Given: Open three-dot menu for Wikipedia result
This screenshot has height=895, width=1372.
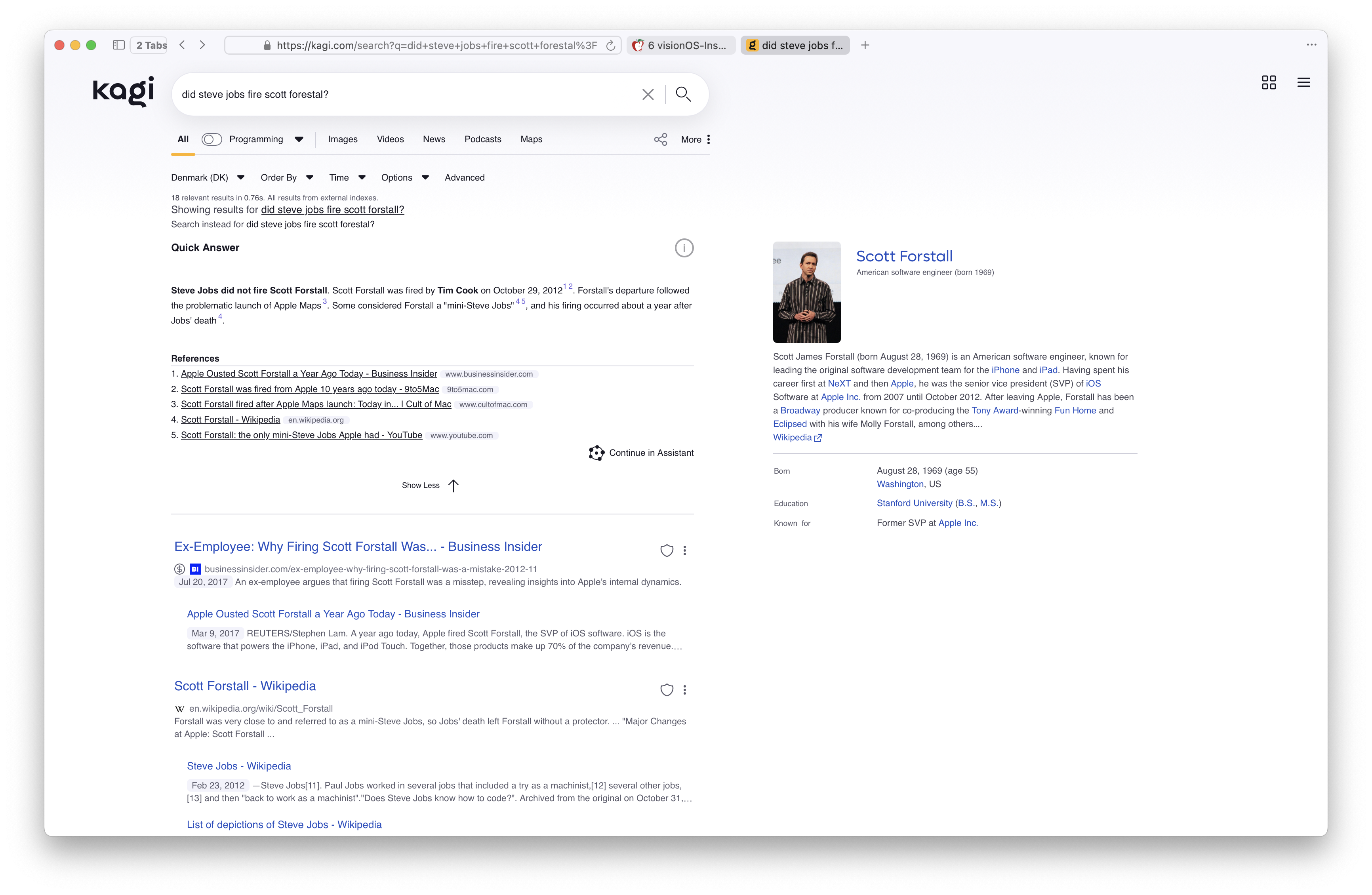Looking at the screenshot, I should point(685,690).
